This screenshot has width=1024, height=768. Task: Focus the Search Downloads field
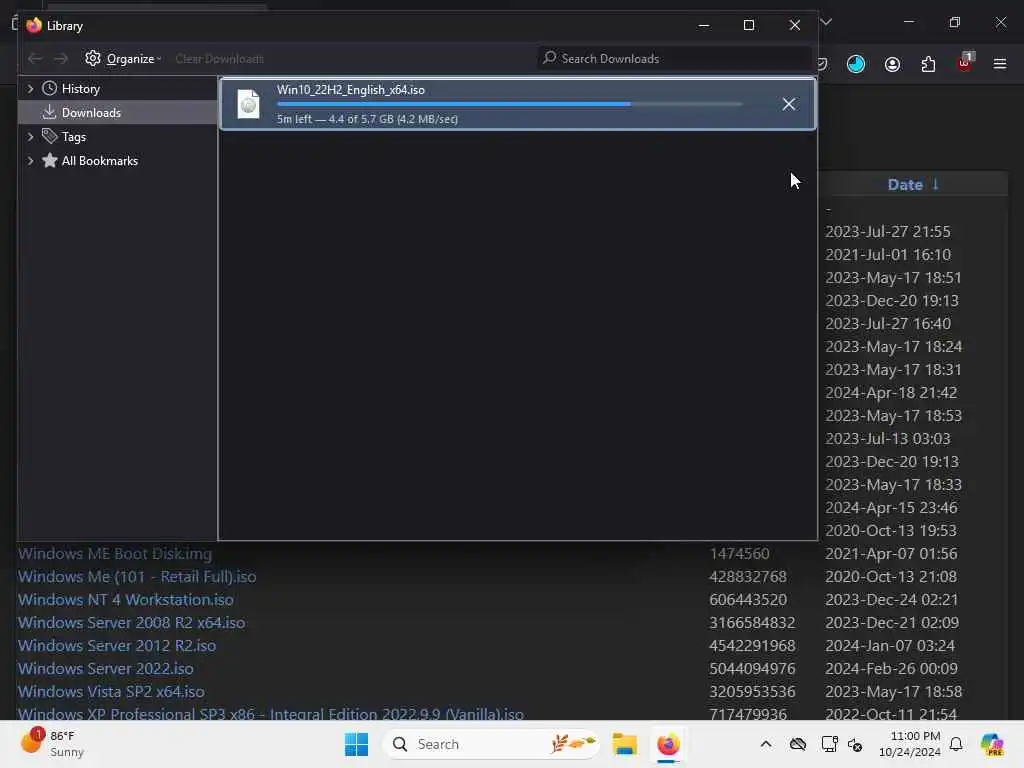coord(675,59)
